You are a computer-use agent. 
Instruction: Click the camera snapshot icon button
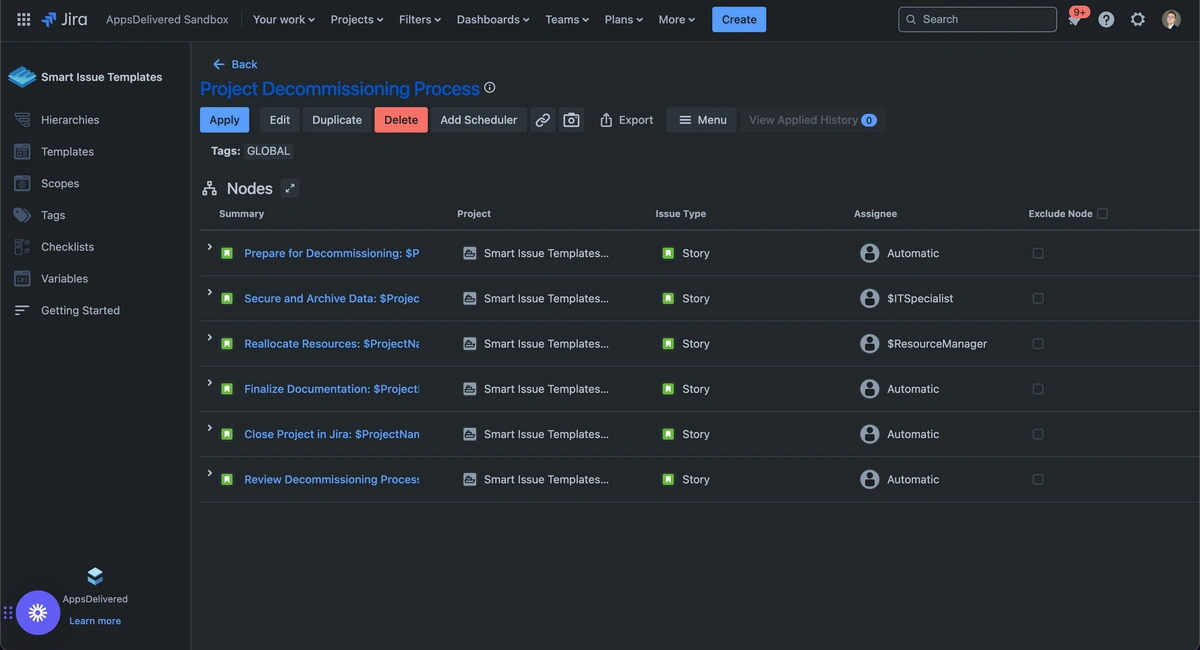571,120
